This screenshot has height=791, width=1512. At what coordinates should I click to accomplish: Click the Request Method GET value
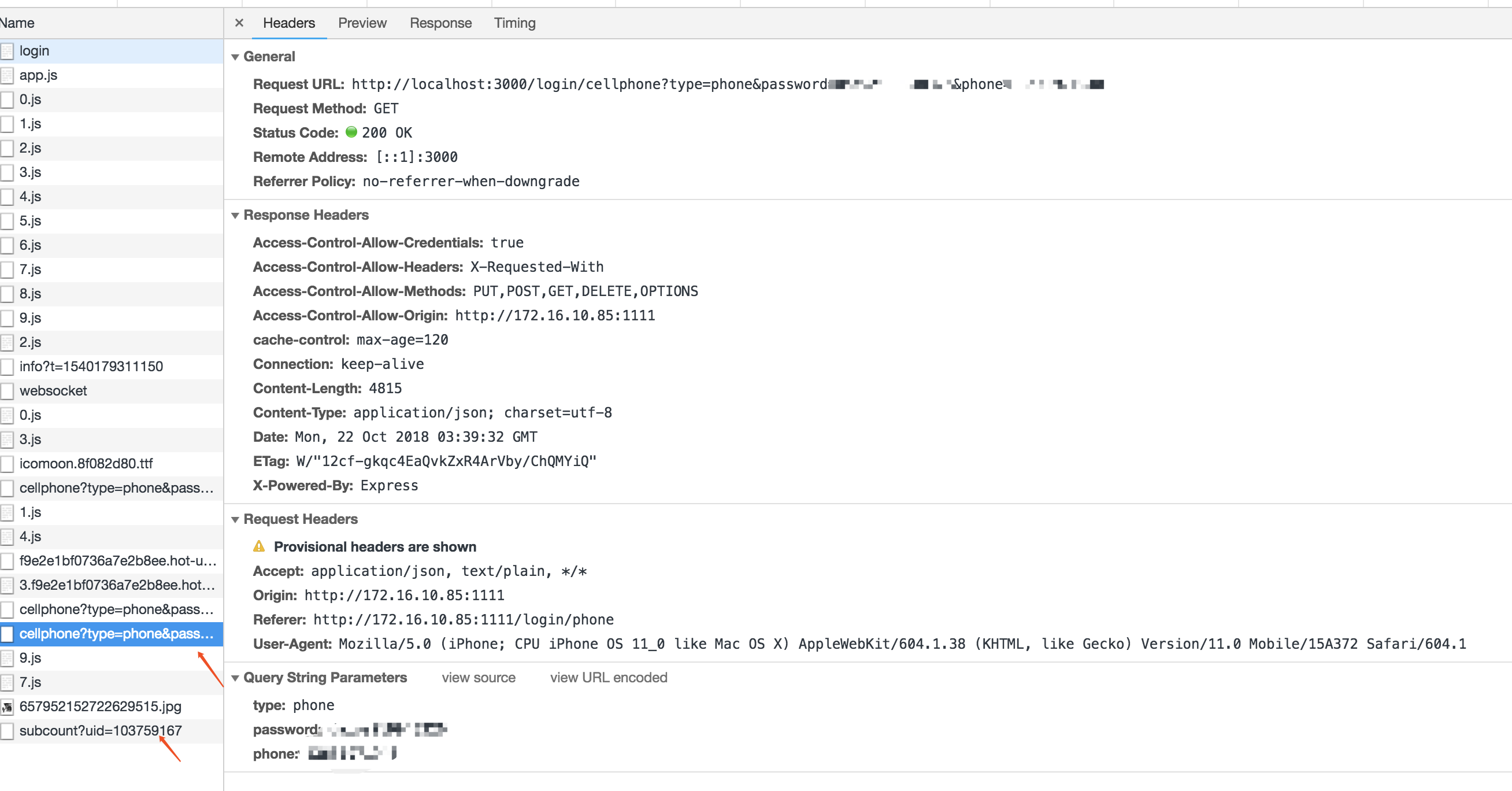386,109
